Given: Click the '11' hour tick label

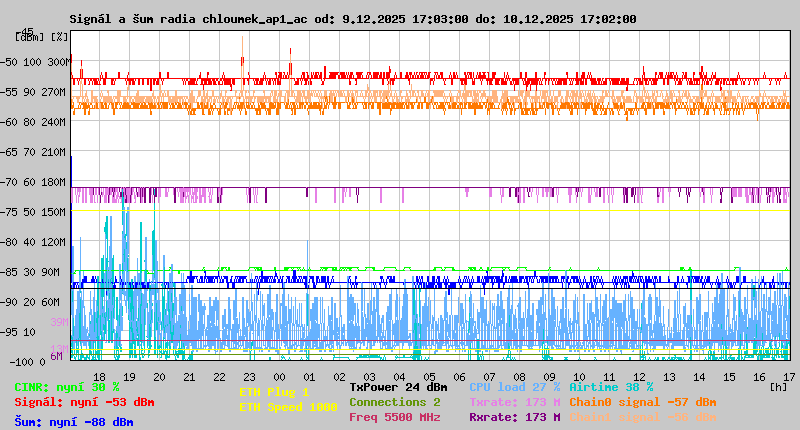Looking at the screenshot, I should [610, 377].
